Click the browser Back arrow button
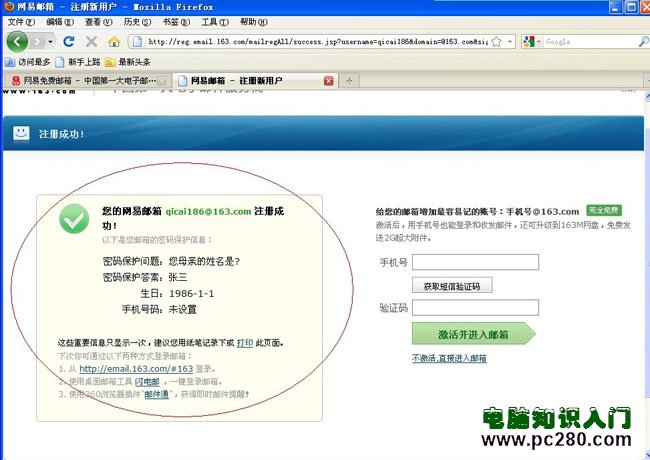Viewport: 650px width, 460px height. pos(18,42)
